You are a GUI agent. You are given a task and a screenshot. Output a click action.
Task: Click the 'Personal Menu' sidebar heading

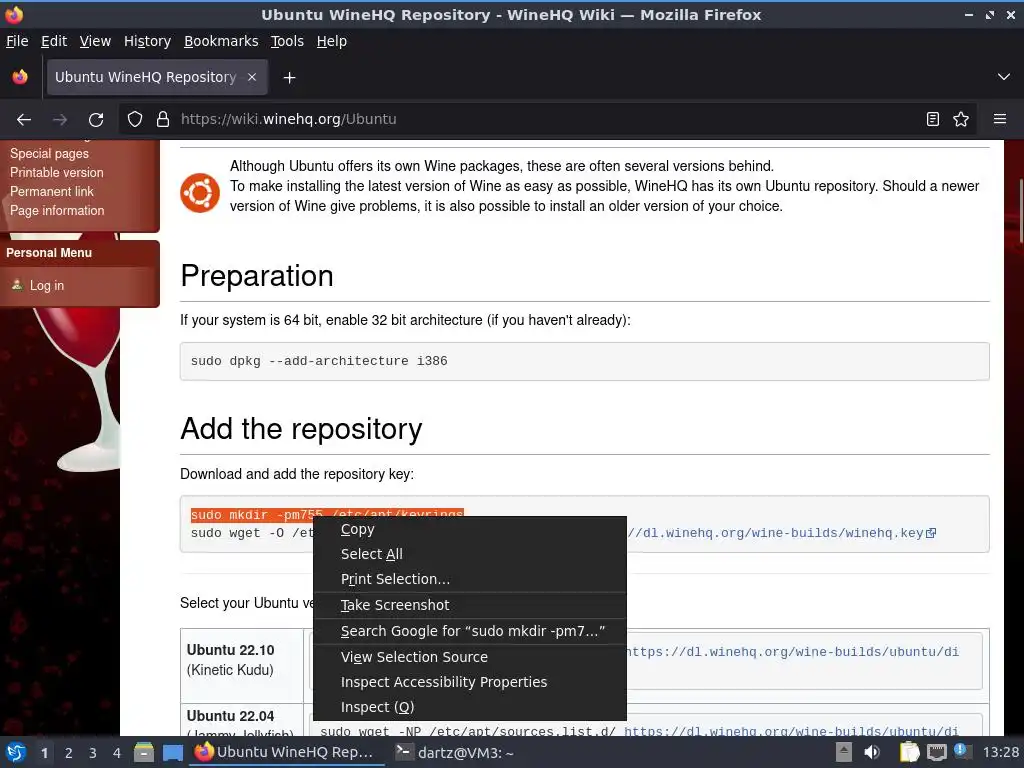pyautogui.click(x=49, y=253)
